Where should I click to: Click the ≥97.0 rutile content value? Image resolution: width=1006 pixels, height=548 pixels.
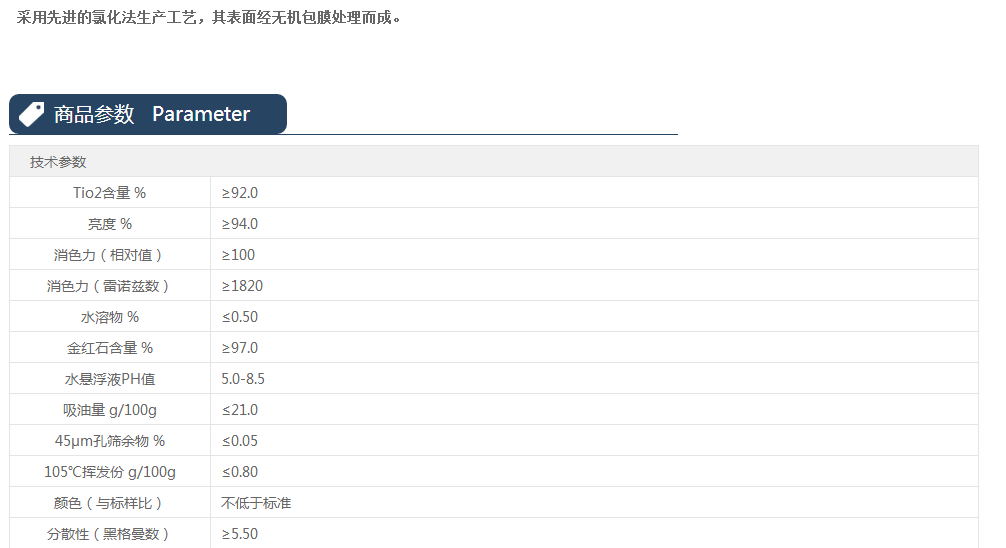click(x=240, y=348)
